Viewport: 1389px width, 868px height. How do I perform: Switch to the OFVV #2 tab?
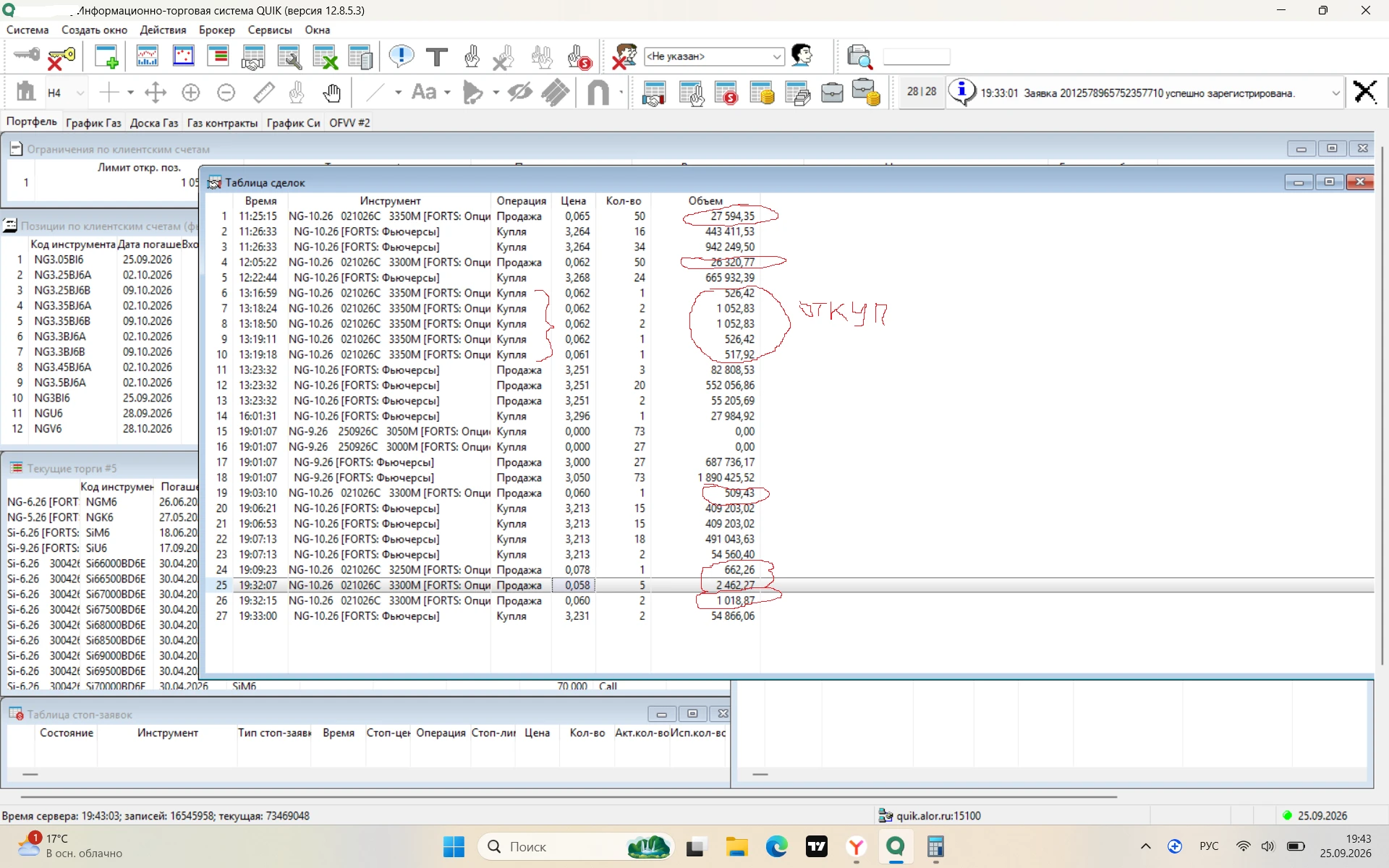point(349,123)
